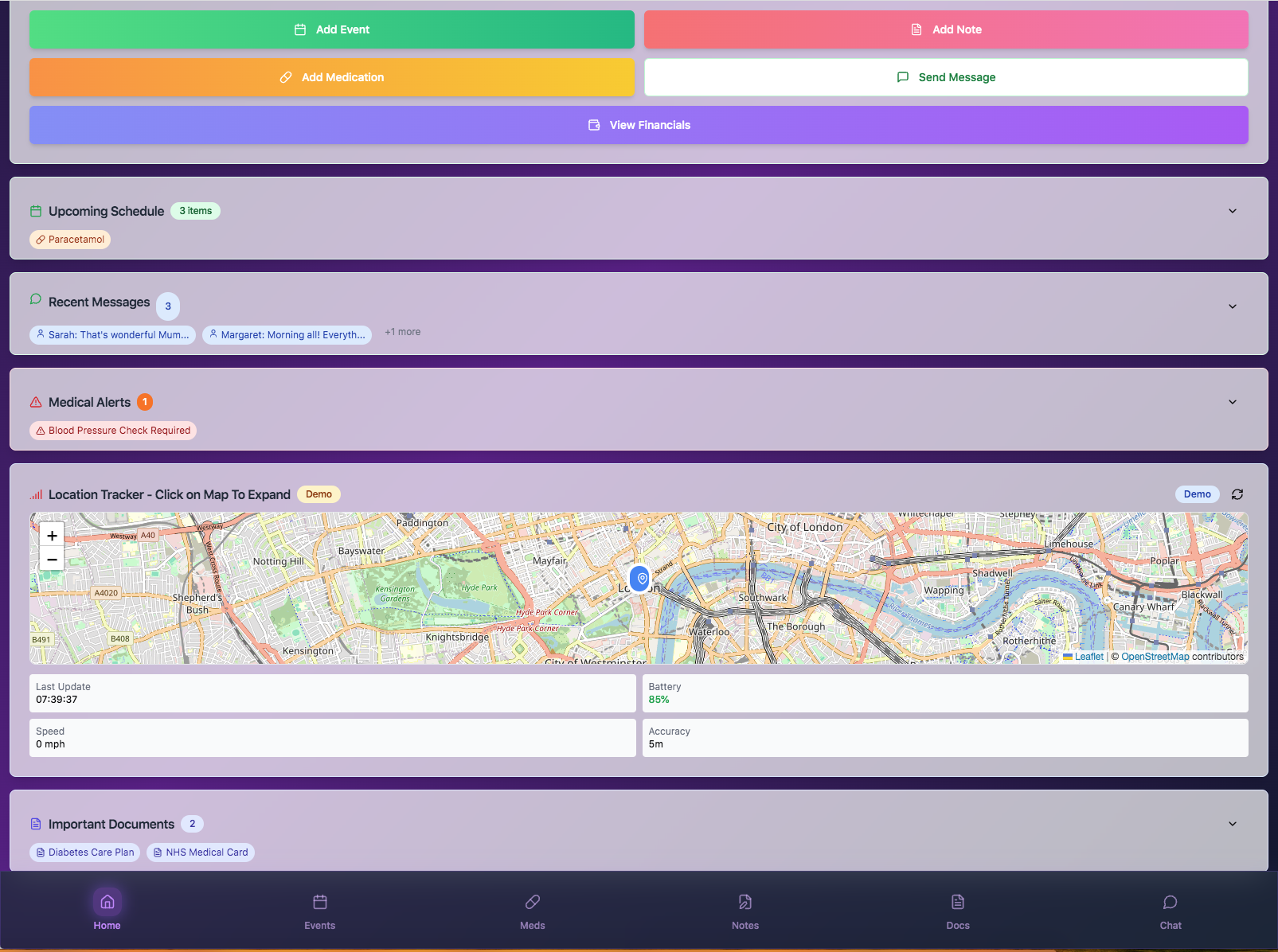Switch to the Chat tab

1170,911
